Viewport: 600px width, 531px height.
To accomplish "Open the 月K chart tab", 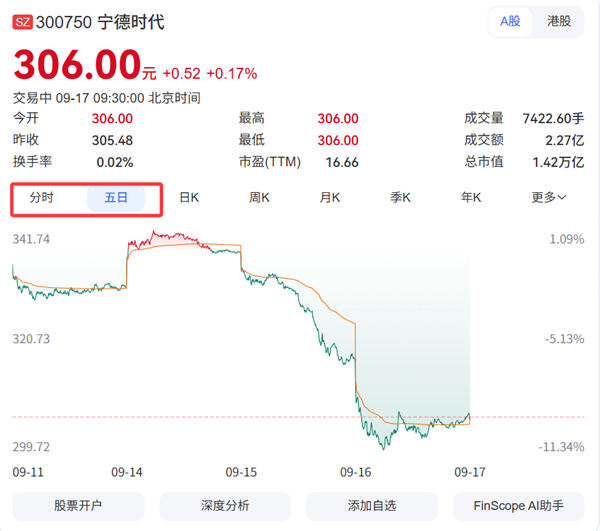I will point(330,198).
